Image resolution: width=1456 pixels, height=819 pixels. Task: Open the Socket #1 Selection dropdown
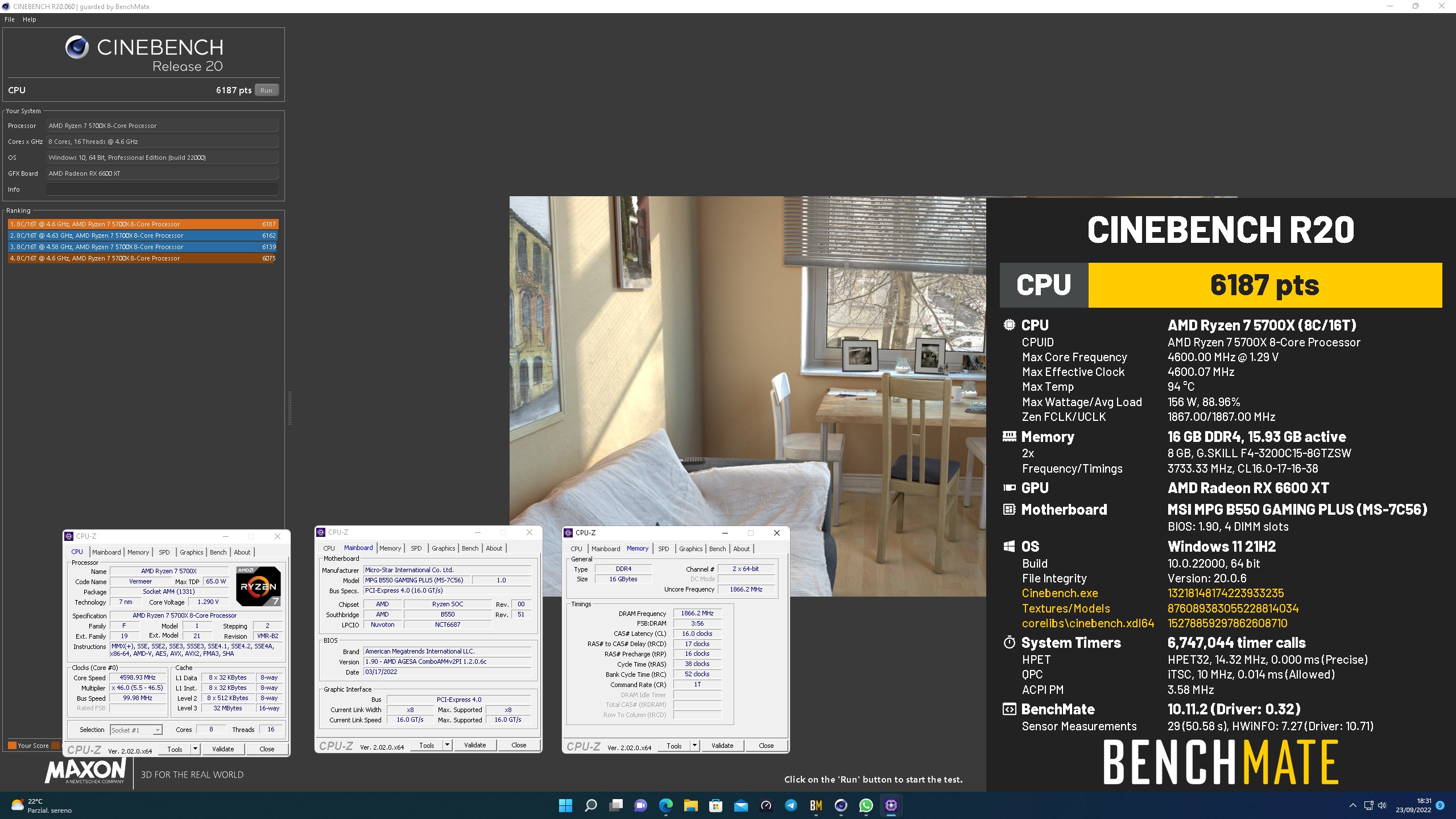pos(136,730)
